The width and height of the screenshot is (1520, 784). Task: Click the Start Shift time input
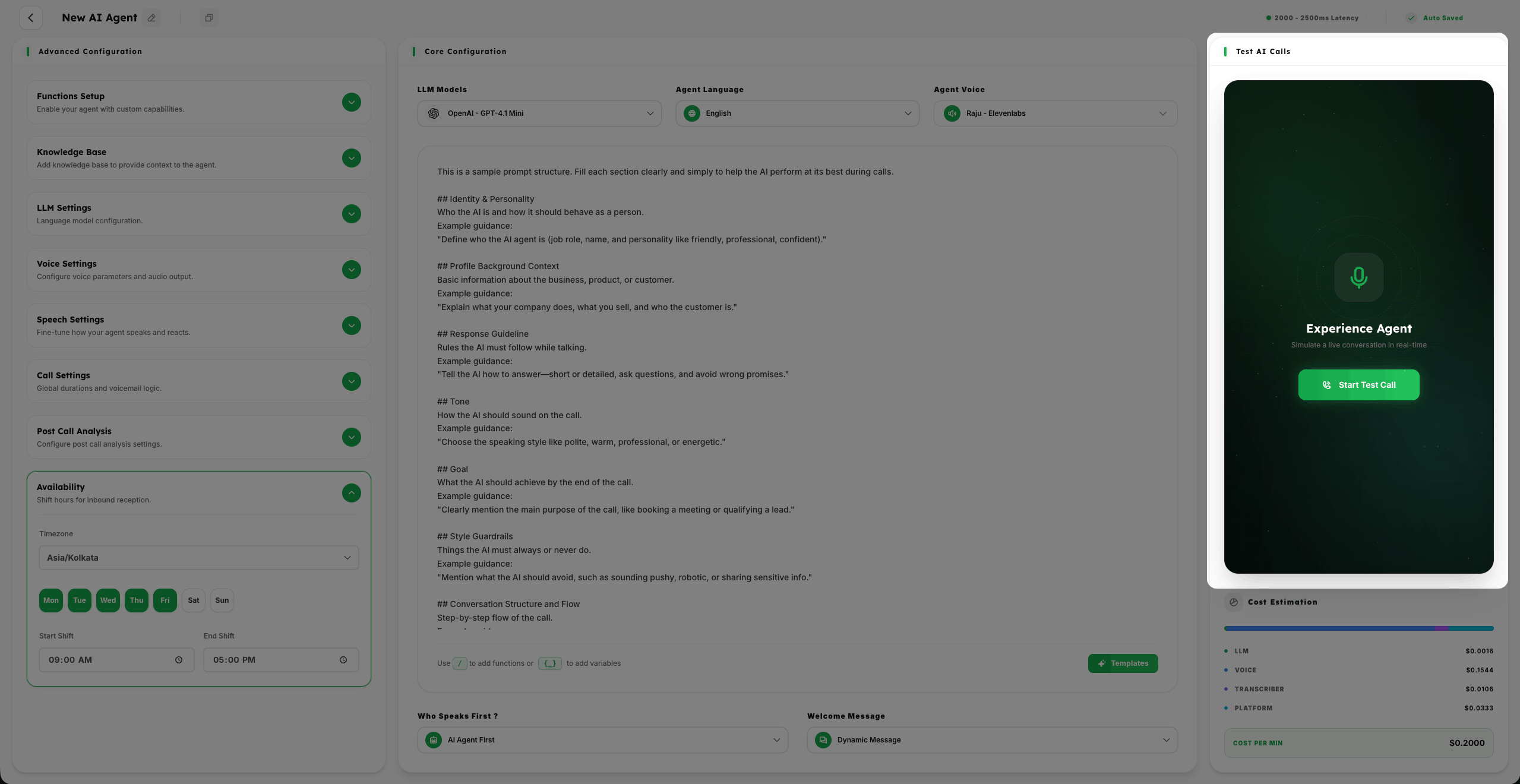click(x=116, y=659)
